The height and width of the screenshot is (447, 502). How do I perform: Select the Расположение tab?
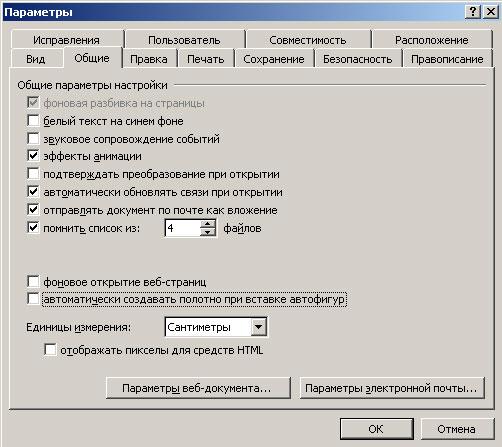(432, 40)
